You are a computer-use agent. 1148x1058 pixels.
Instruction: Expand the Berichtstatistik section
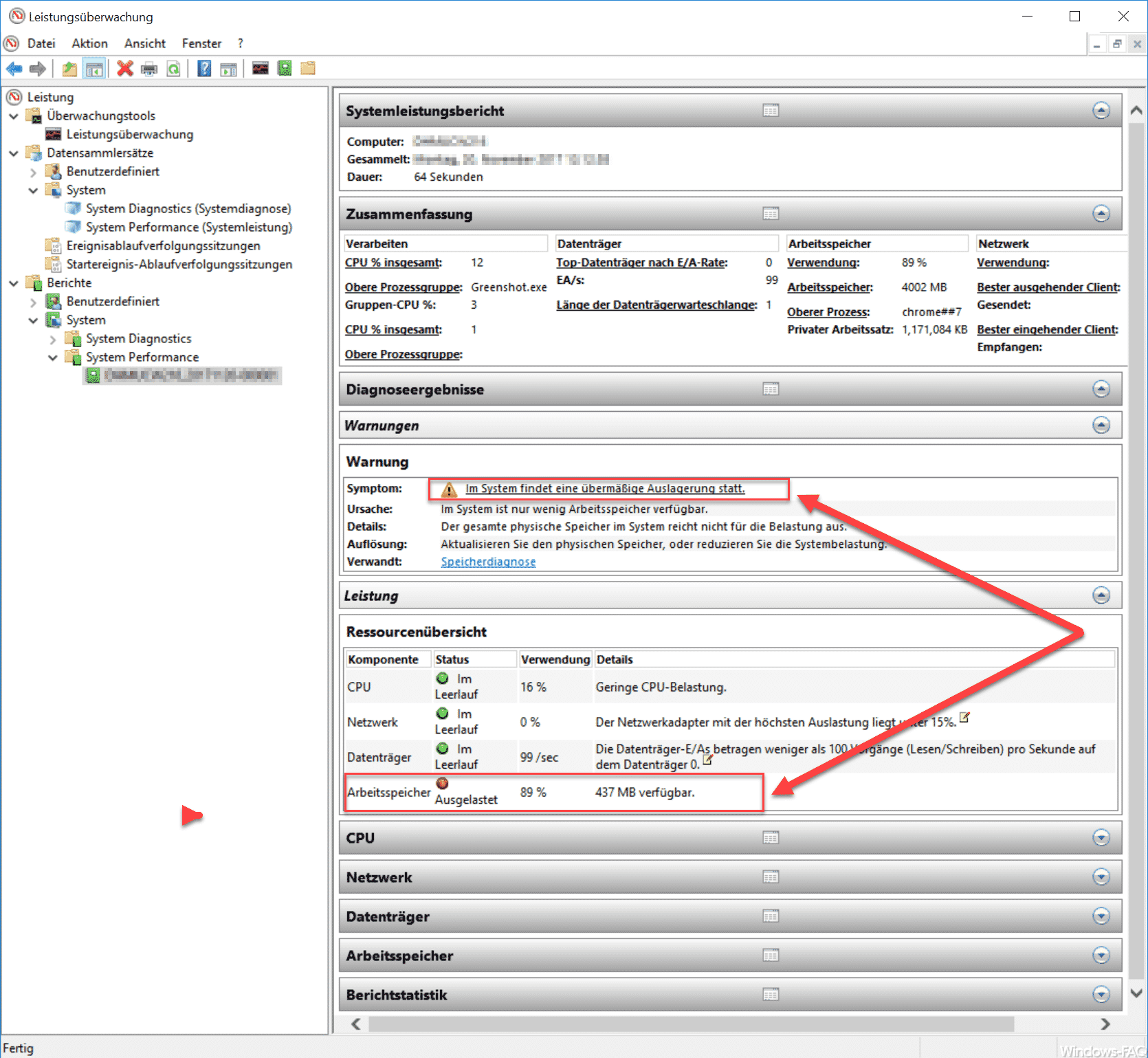coord(1101,994)
